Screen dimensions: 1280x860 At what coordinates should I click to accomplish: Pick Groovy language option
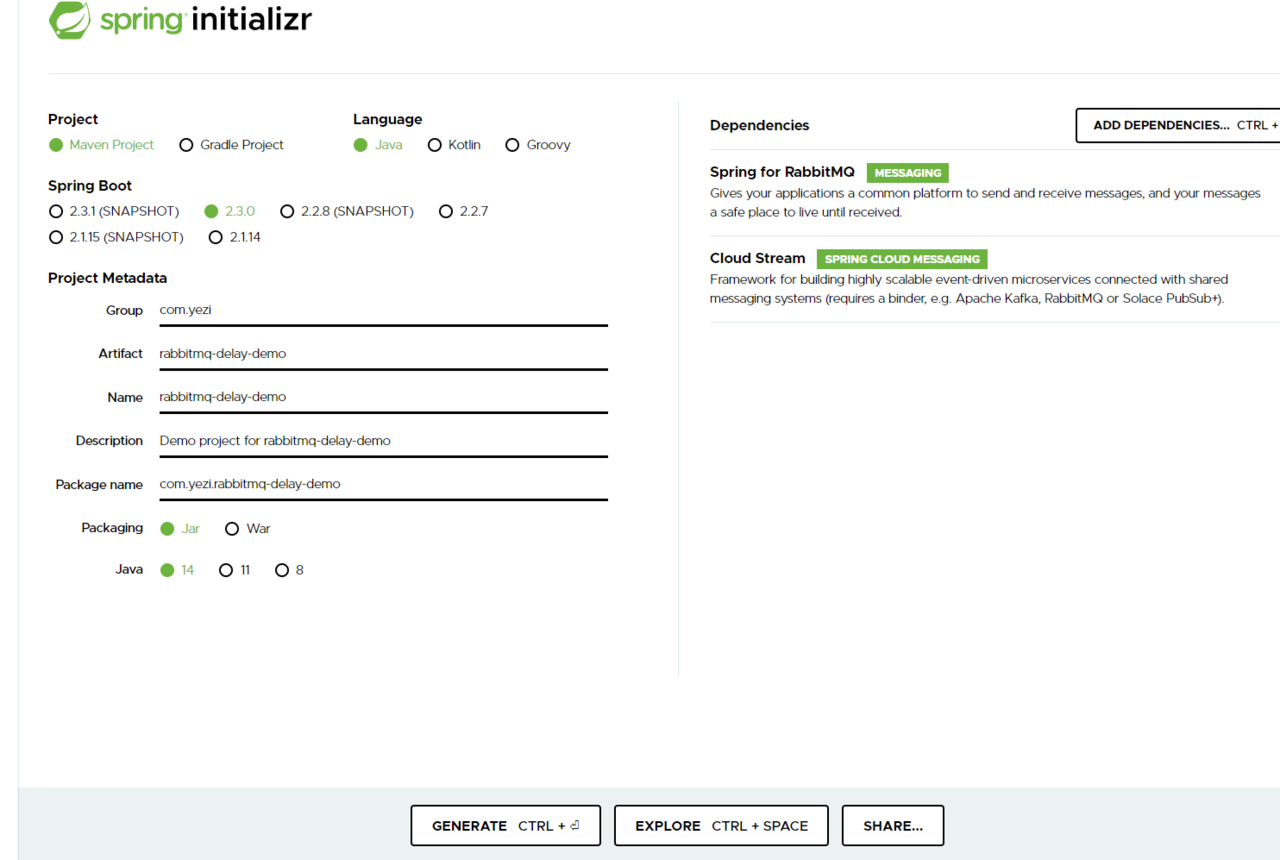click(x=512, y=145)
